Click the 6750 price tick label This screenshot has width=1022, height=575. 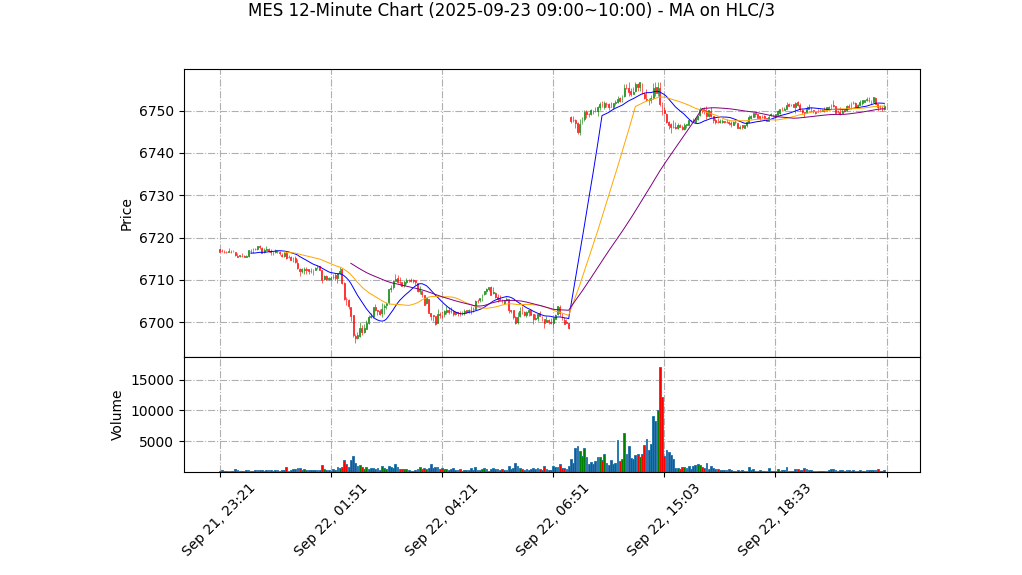point(156,111)
